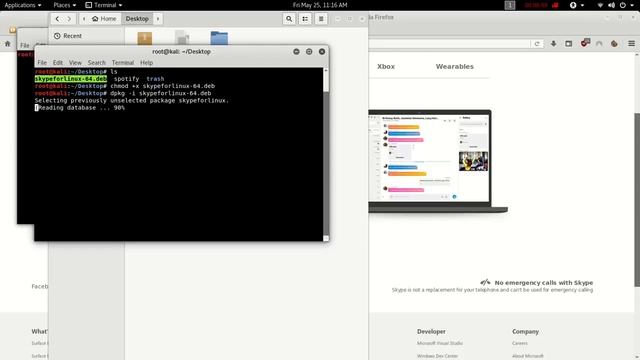Viewport: 640px width, 360px height.
Task: Click the Firefox square toolbar icon
Action: pyautogui.click(x=569, y=44)
